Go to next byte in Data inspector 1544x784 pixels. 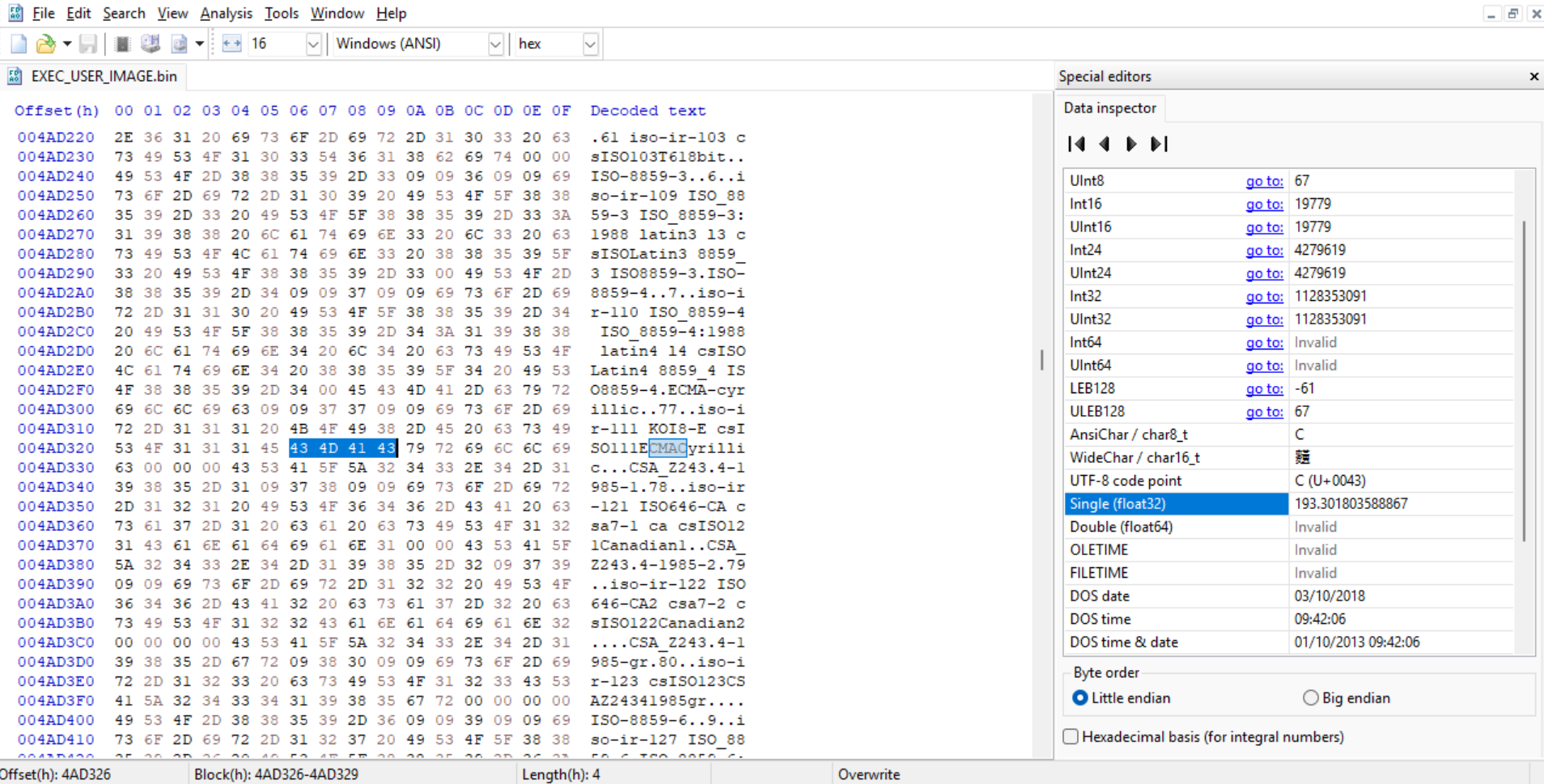coord(1131,144)
